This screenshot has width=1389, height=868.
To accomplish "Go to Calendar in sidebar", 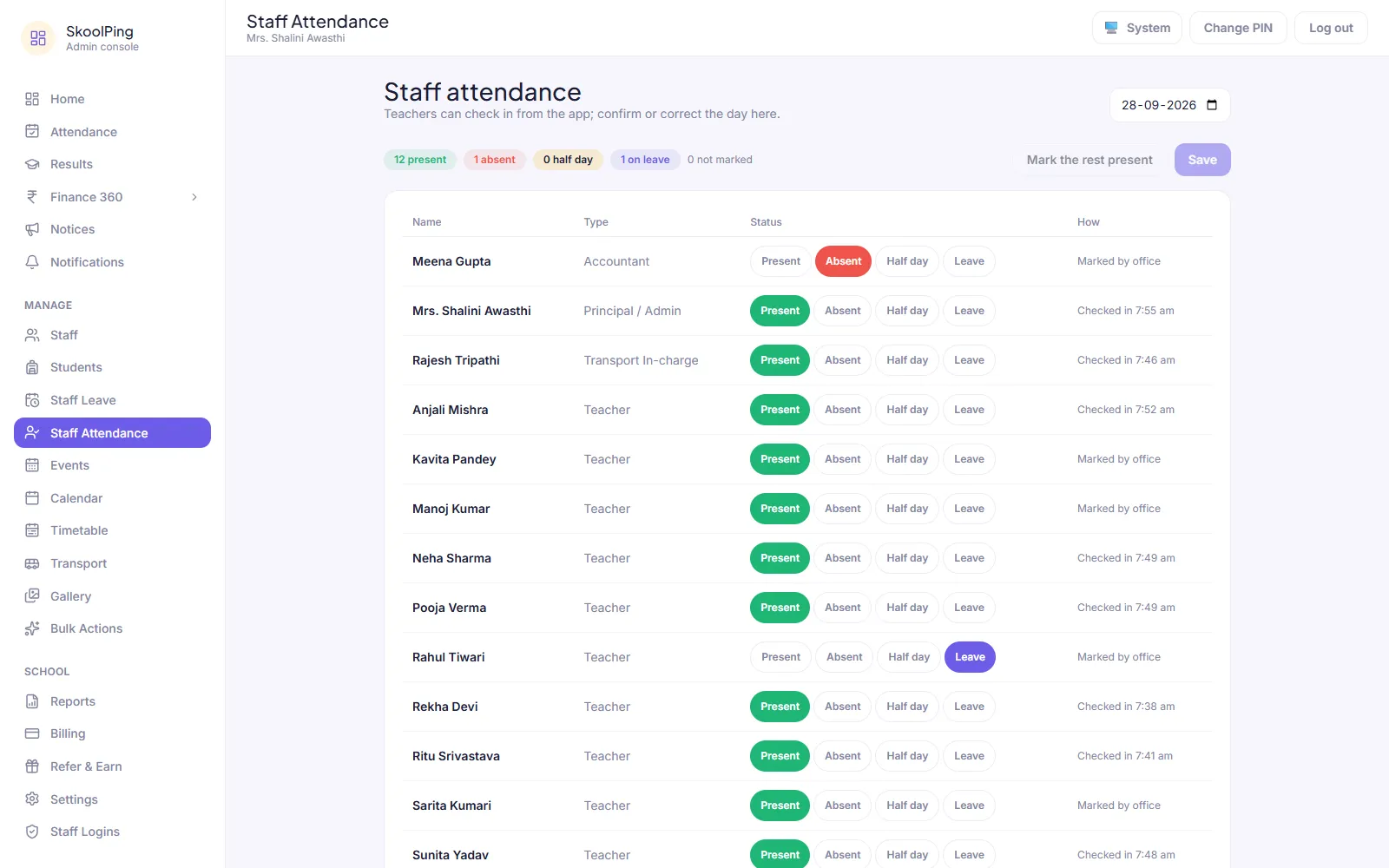I will tap(112, 498).
